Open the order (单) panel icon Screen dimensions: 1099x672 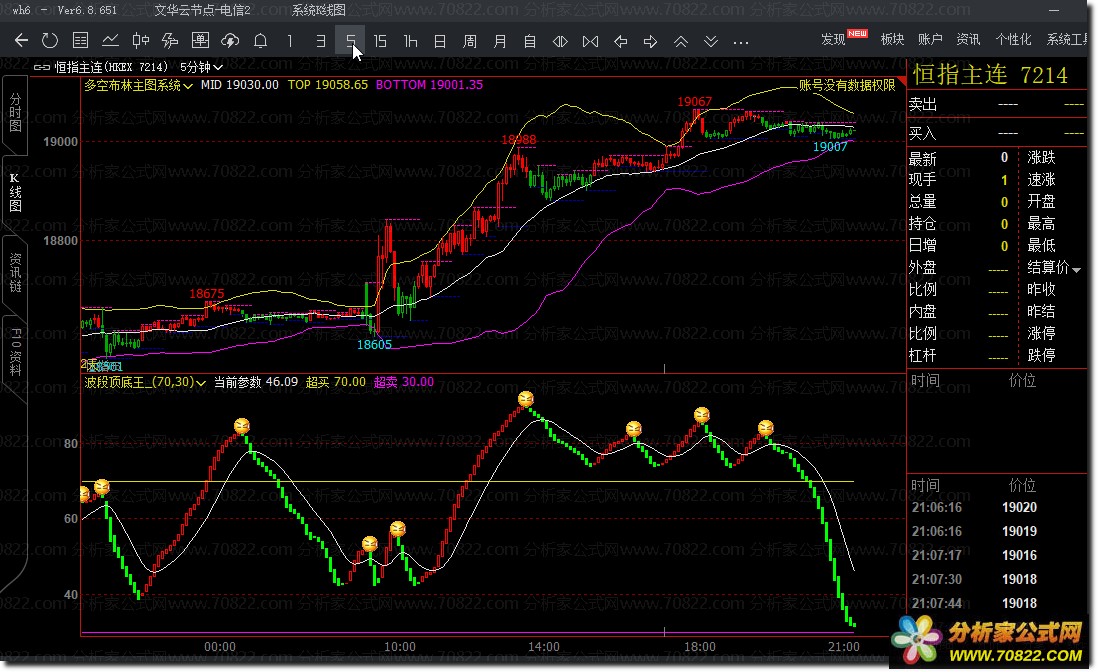point(200,41)
